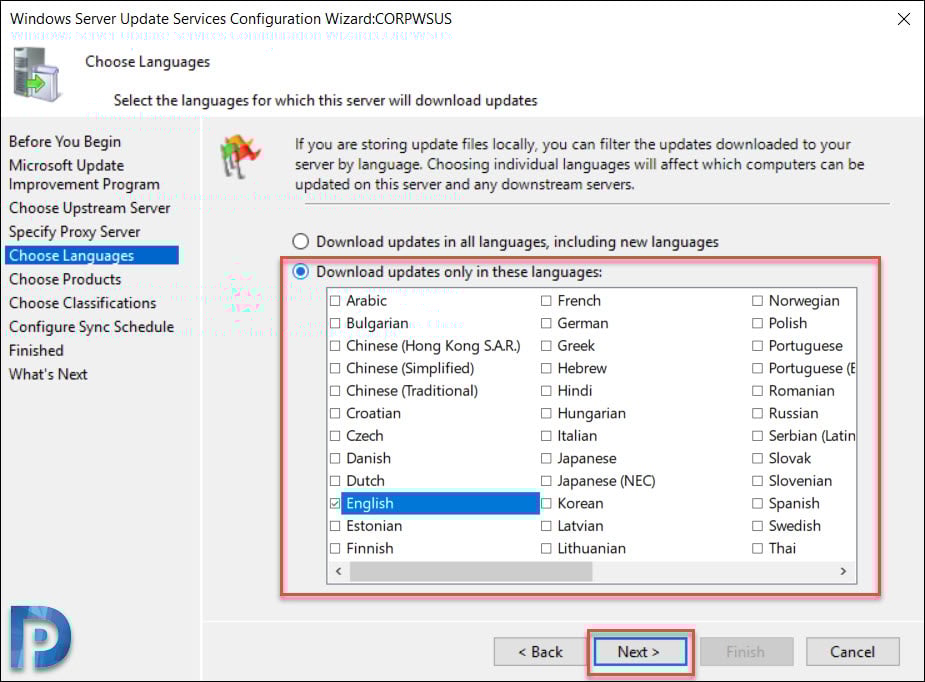Open the Finished step in sidebar

pyautogui.click(x=36, y=350)
